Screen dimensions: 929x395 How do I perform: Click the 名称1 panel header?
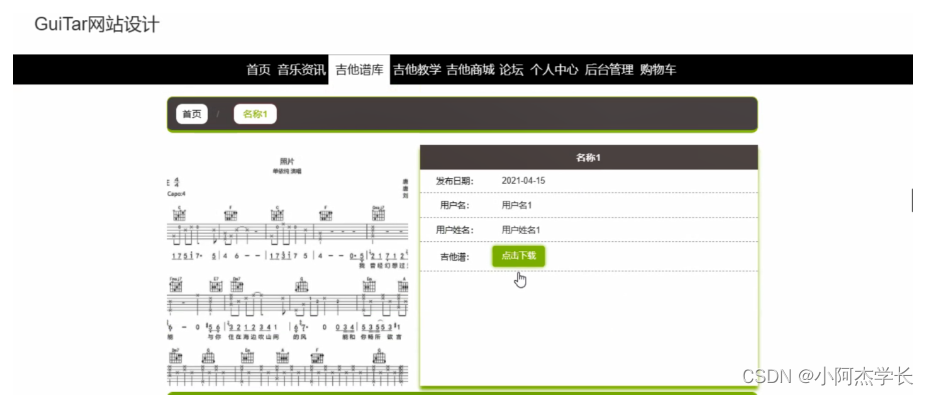[588, 158]
